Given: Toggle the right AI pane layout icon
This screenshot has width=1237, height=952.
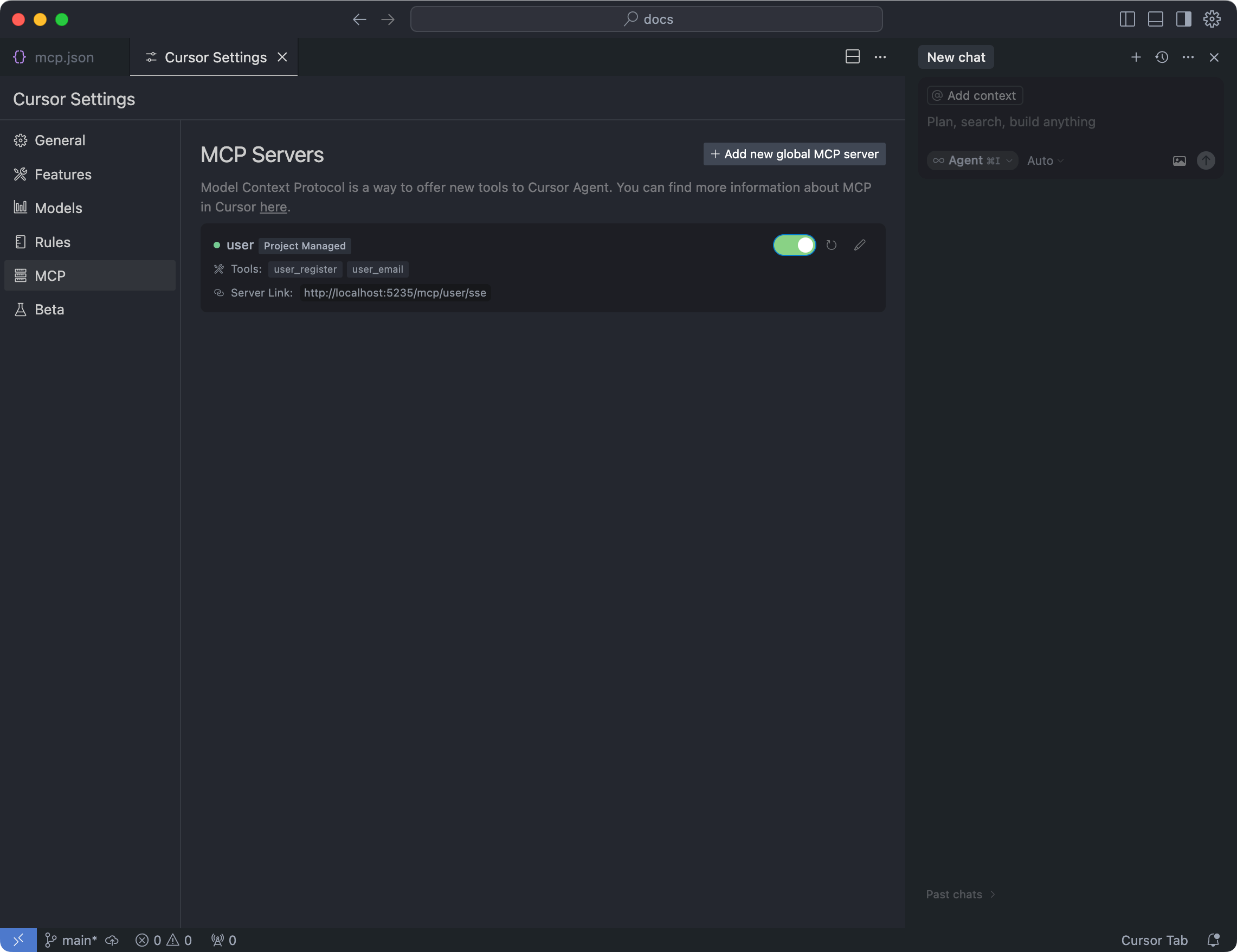Looking at the screenshot, I should click(x=1184, y=20).
